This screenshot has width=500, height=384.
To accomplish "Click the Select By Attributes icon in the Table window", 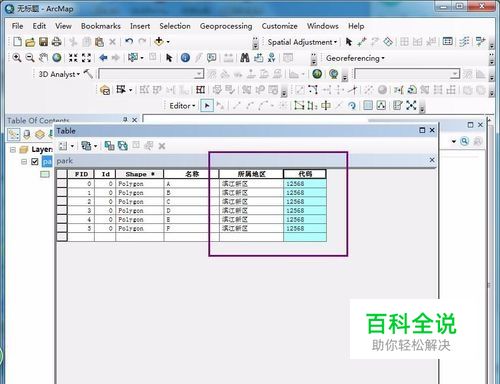I will 109,146.
